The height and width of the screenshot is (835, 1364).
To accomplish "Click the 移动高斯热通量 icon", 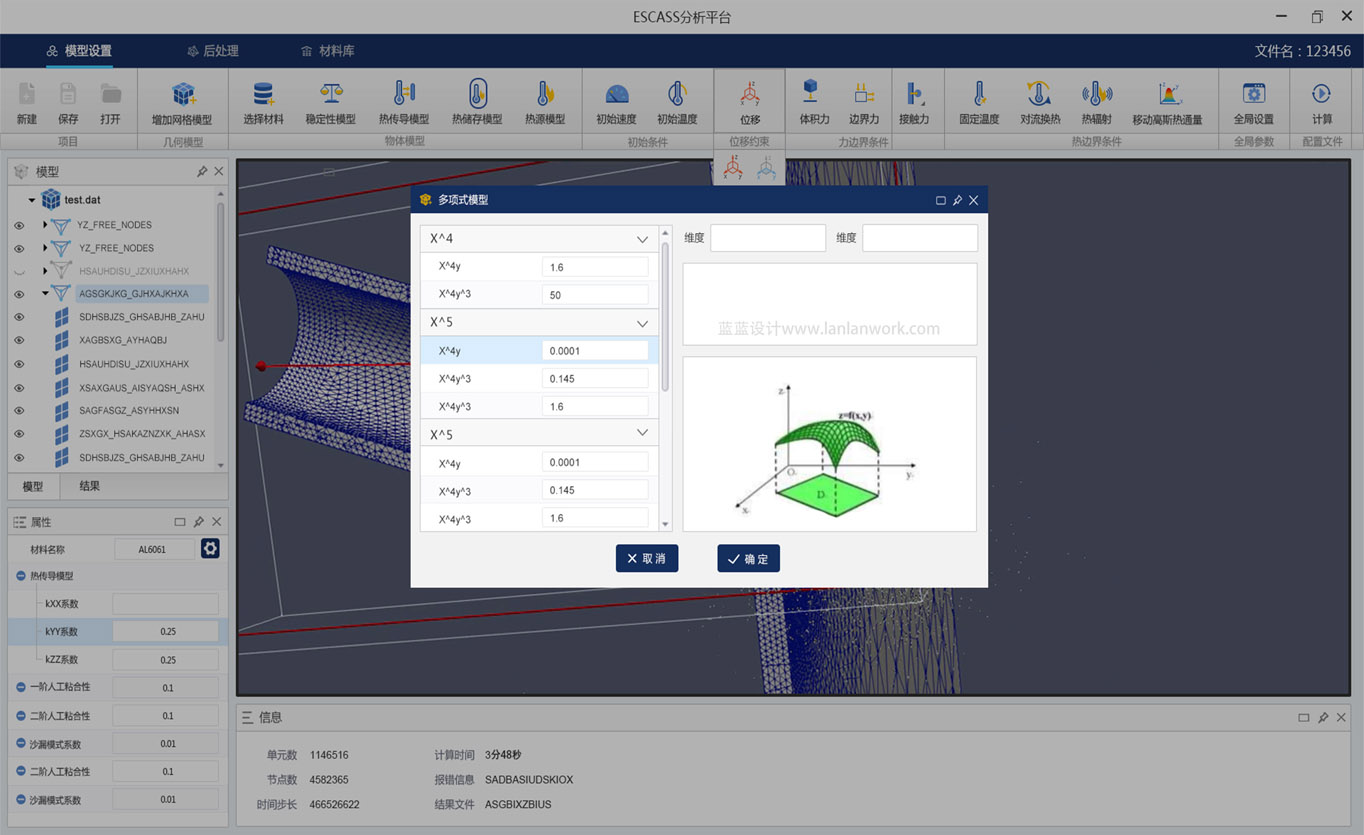I will pos(1167,95).
